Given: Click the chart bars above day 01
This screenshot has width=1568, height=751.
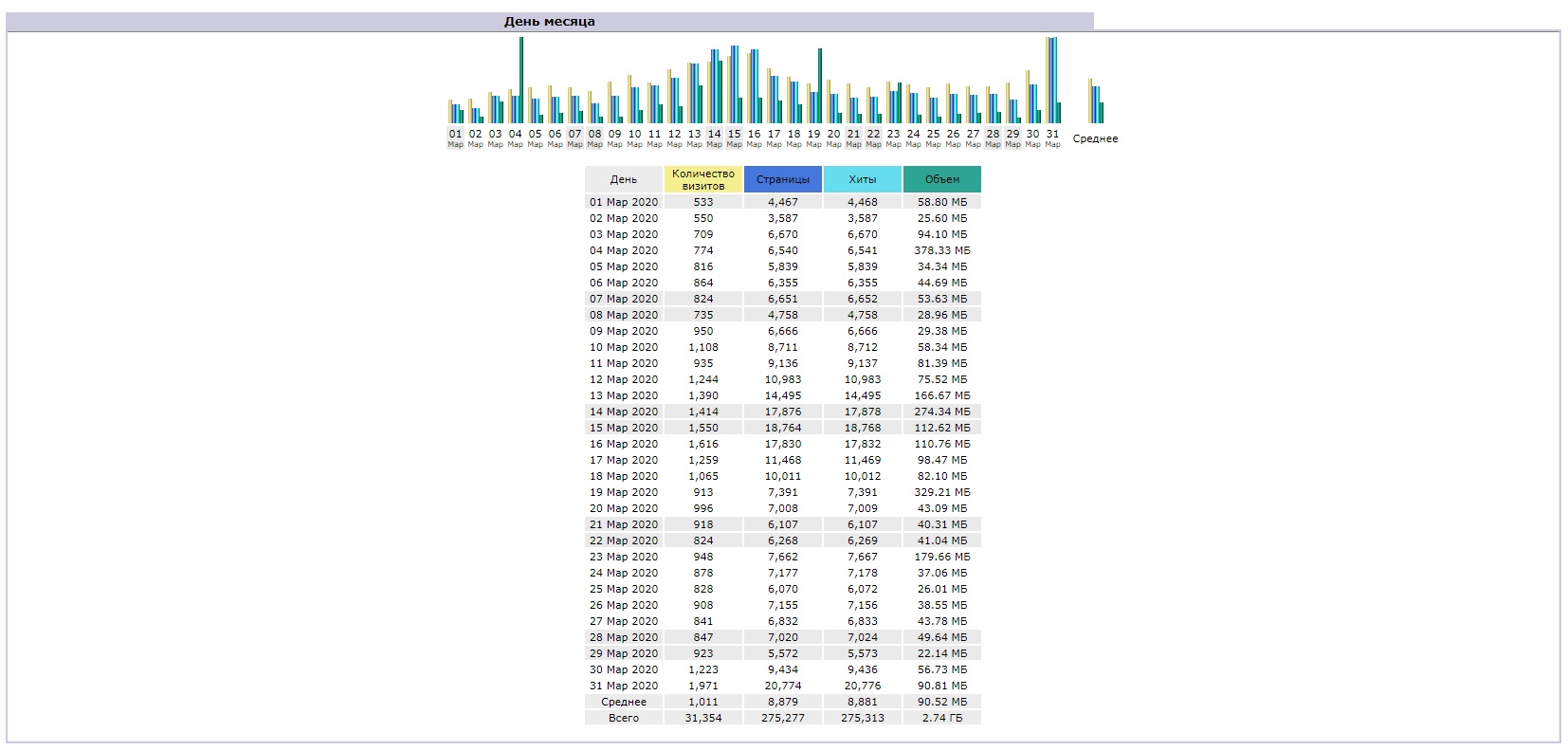Looking at the screenshot, I should pyautogui.click(x=455, y=112).
